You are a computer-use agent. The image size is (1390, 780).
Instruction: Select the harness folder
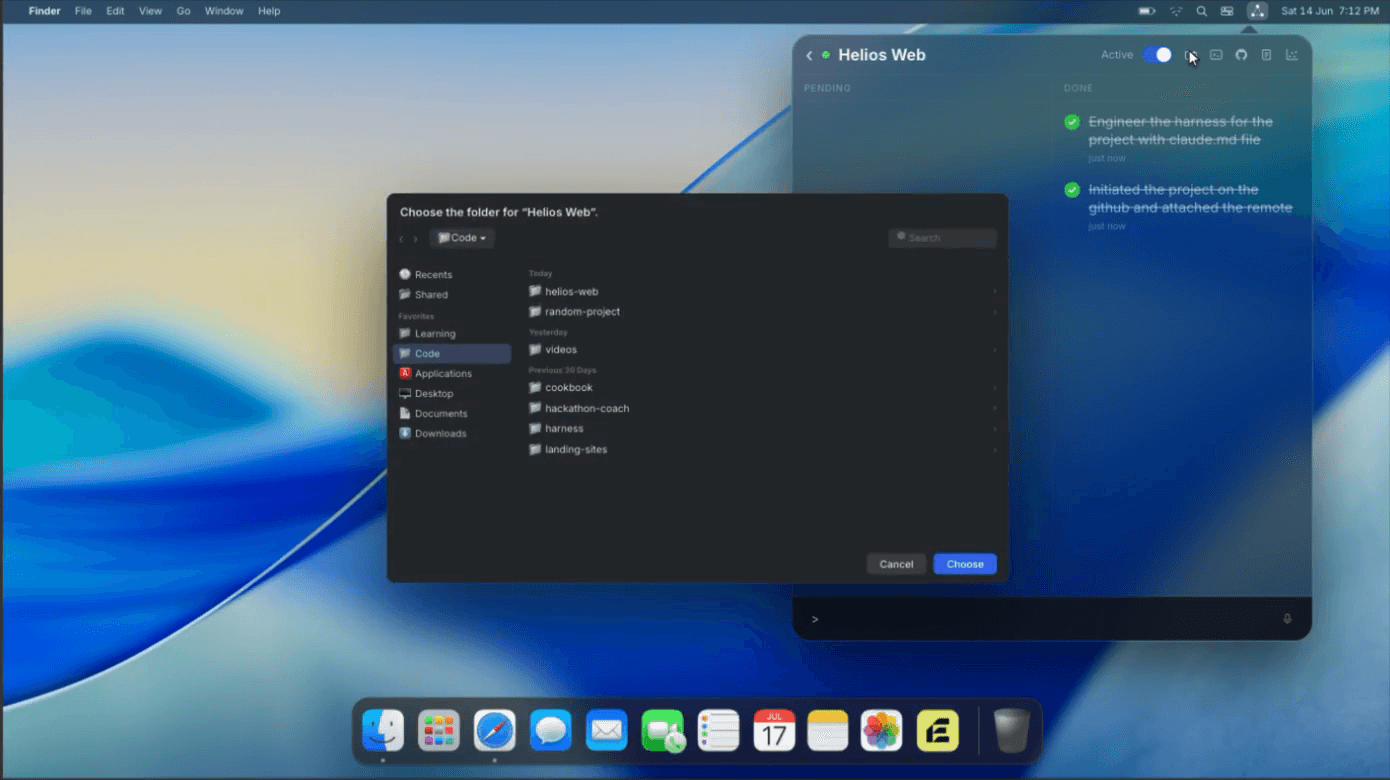pyautogui.click(x=763, y=429)
